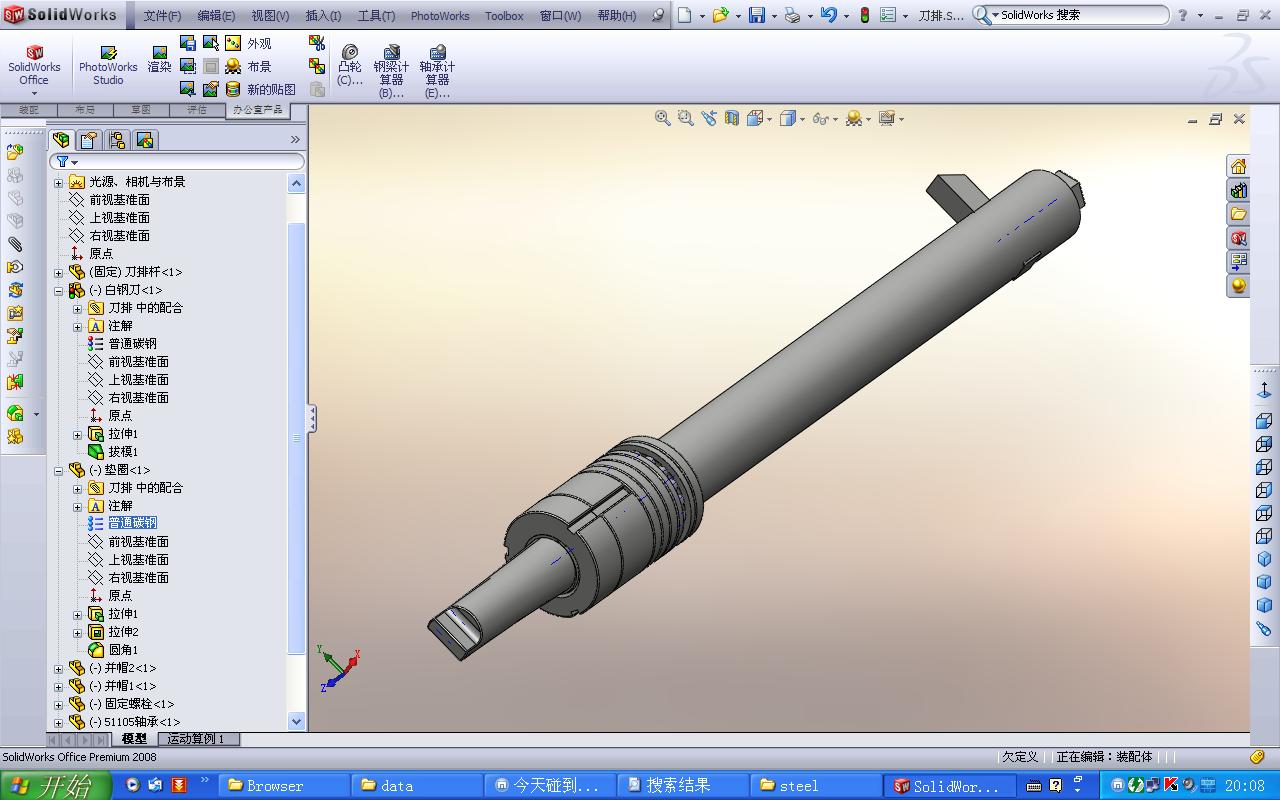This screenshot has width=1280, height=800.
Task: Open the Toolbox menu
Action: click(x=504, y=16)
